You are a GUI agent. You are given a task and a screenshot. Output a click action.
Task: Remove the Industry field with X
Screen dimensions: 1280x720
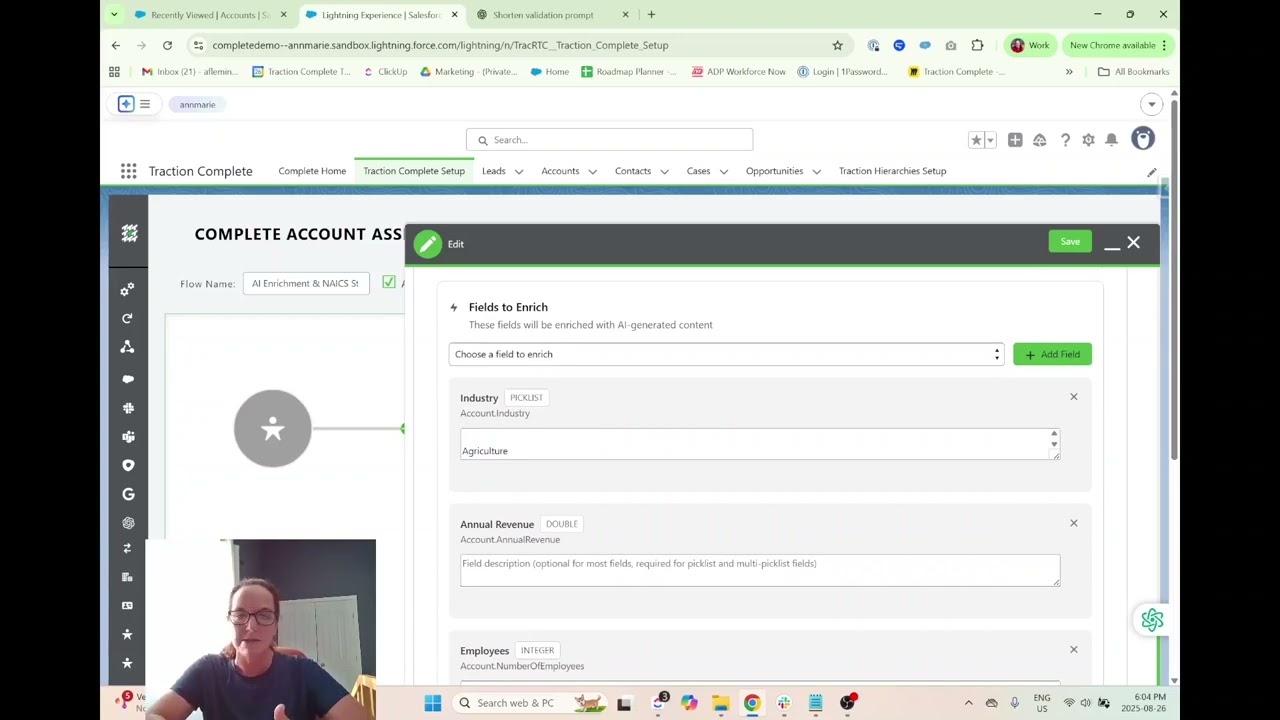[x=1074, y=397]
